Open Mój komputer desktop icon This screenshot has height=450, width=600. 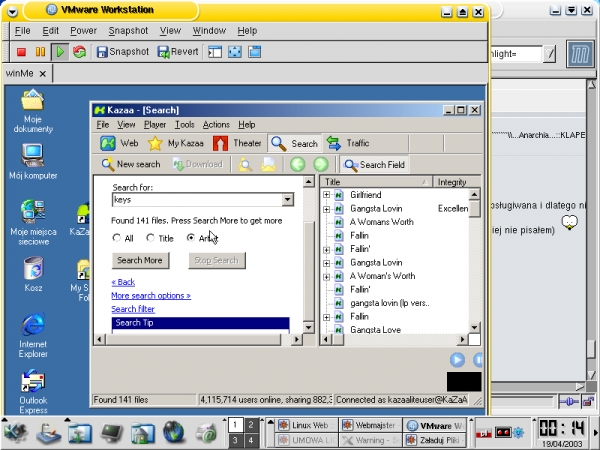pos(33,161)
